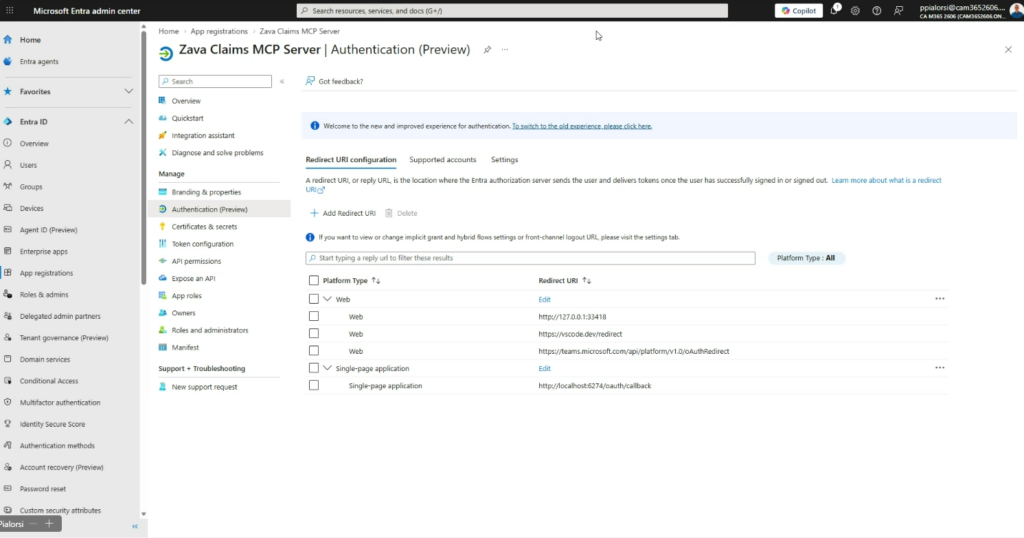The height and width of the screenshot is (538, 1024).
Task: Switch to the Supported accounts tab
Action: click(442, 160)
